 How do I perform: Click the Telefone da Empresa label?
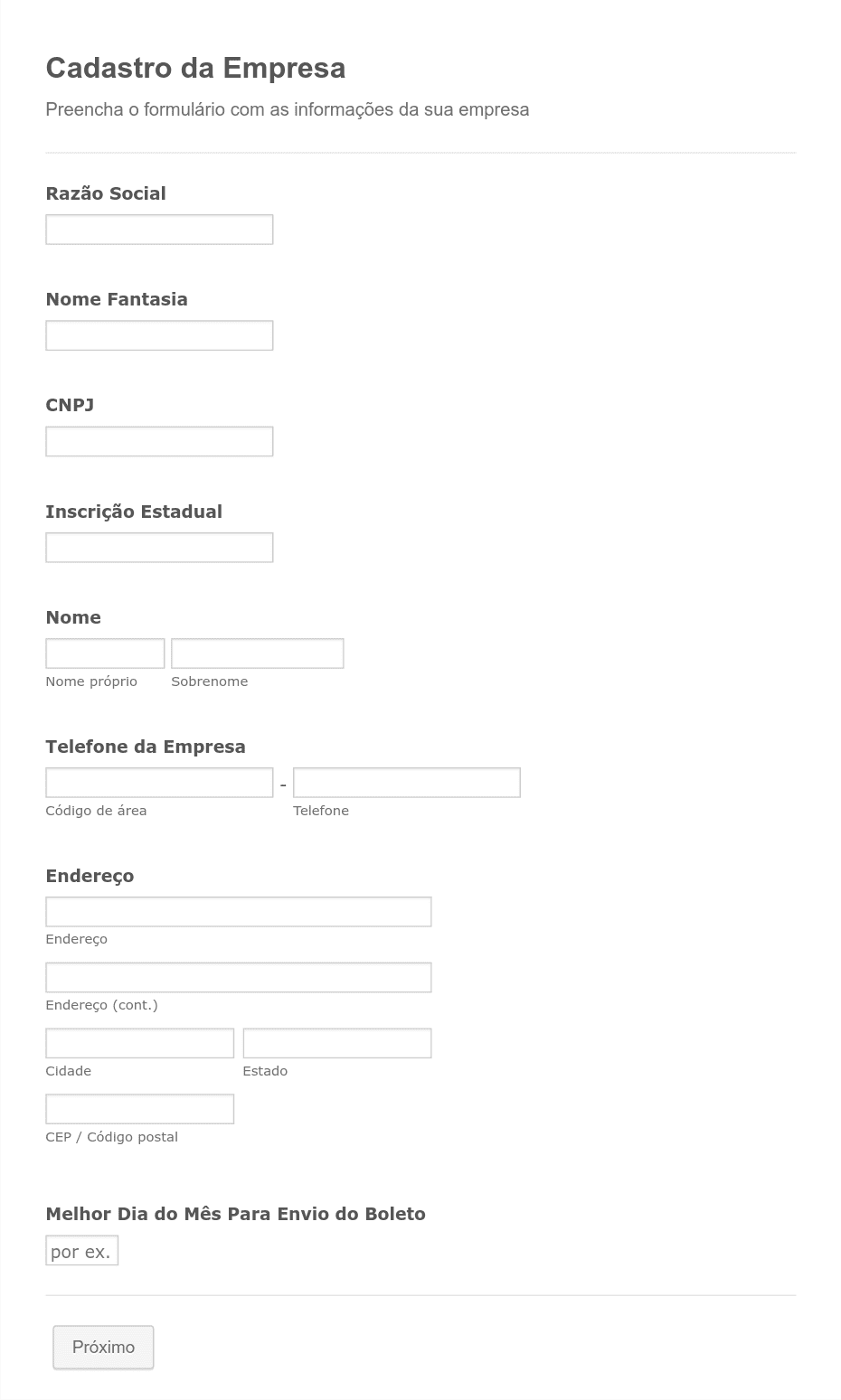click(x=146, y=747)
